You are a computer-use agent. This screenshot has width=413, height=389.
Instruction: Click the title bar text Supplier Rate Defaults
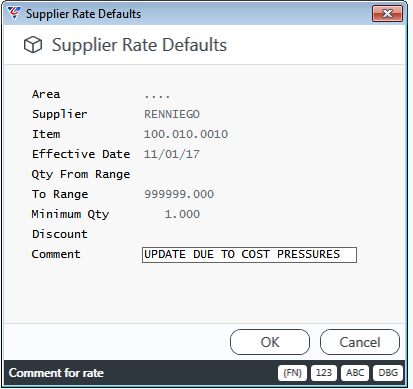(x=83, y=14)
